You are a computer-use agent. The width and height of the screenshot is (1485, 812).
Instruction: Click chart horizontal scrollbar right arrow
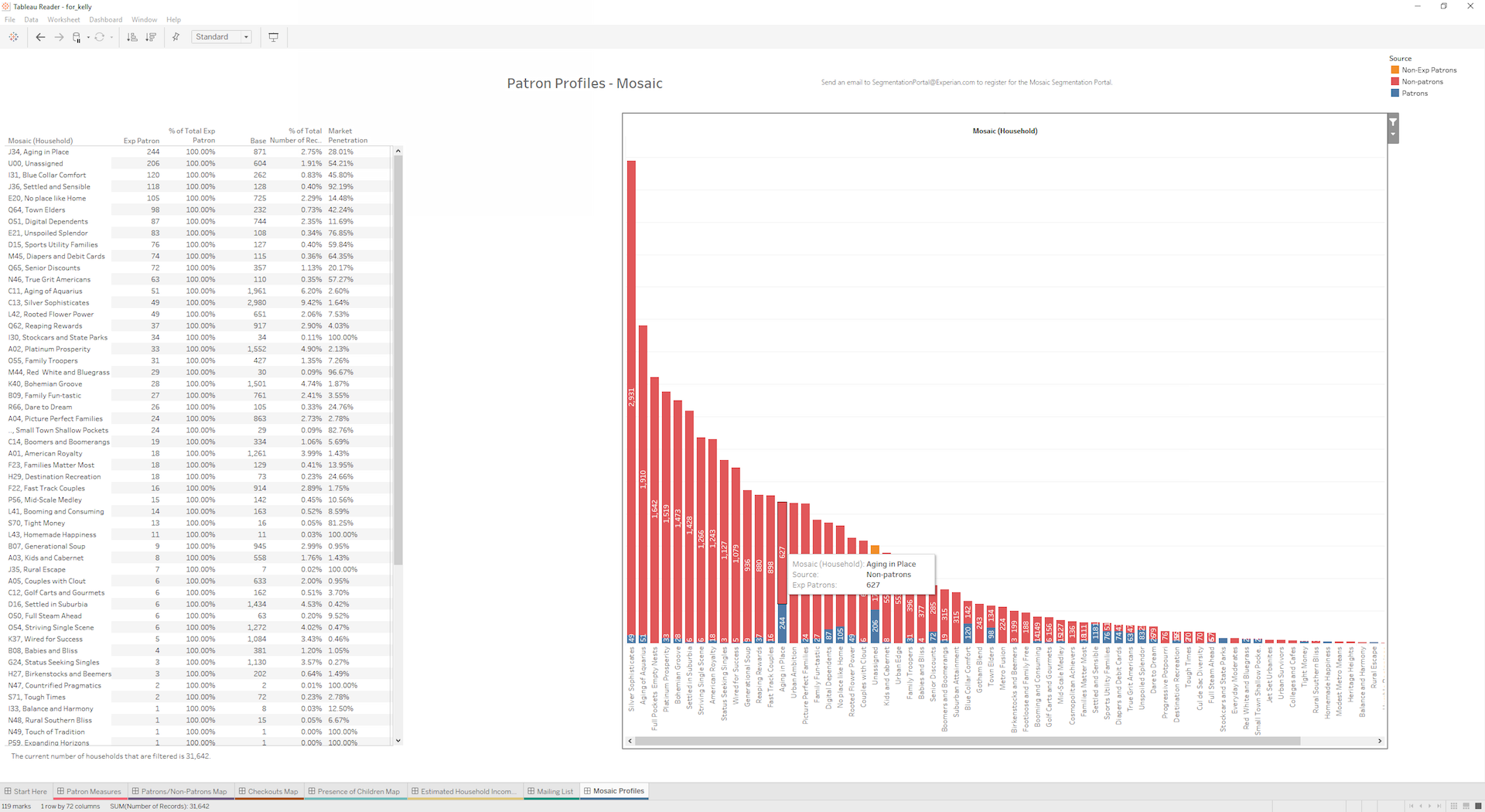[1380, 741]
